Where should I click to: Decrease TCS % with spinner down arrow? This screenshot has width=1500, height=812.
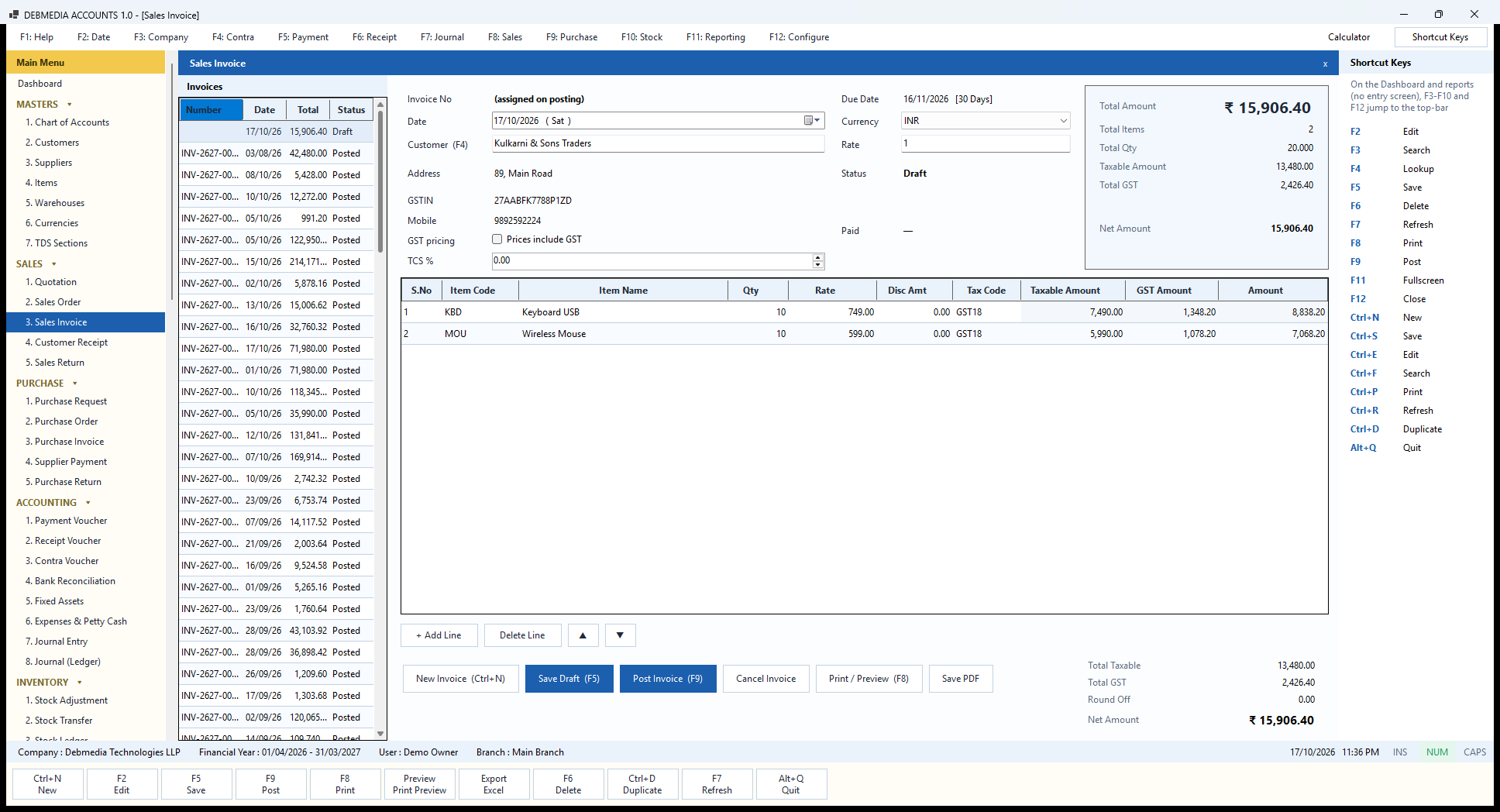818,265
